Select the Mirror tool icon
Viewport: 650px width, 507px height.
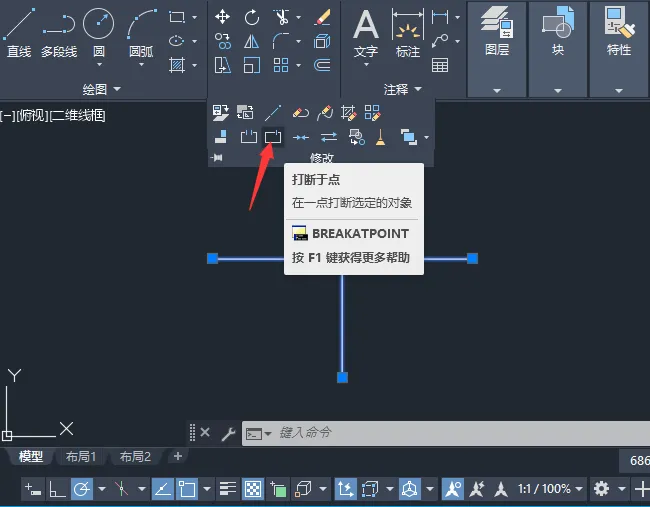pos(252,41)
